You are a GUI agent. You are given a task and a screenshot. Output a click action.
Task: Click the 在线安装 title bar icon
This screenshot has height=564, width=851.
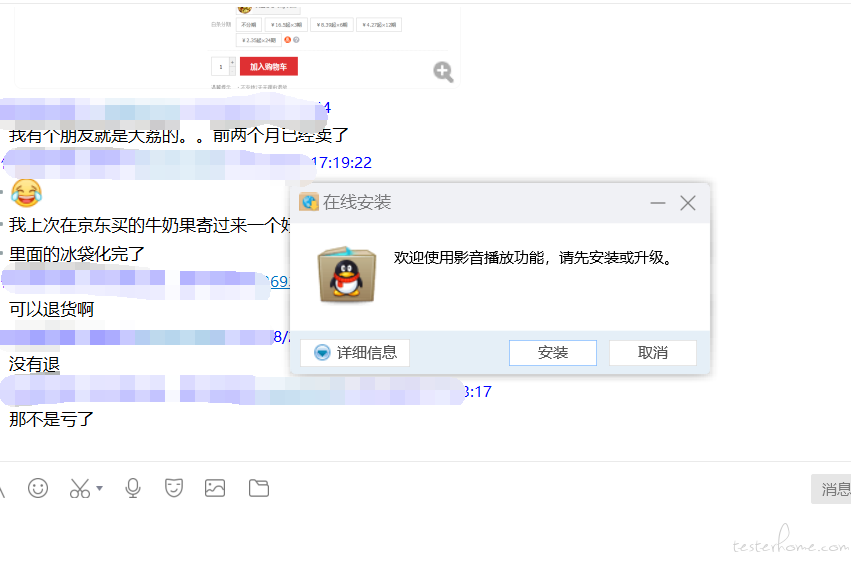(309, 202)
